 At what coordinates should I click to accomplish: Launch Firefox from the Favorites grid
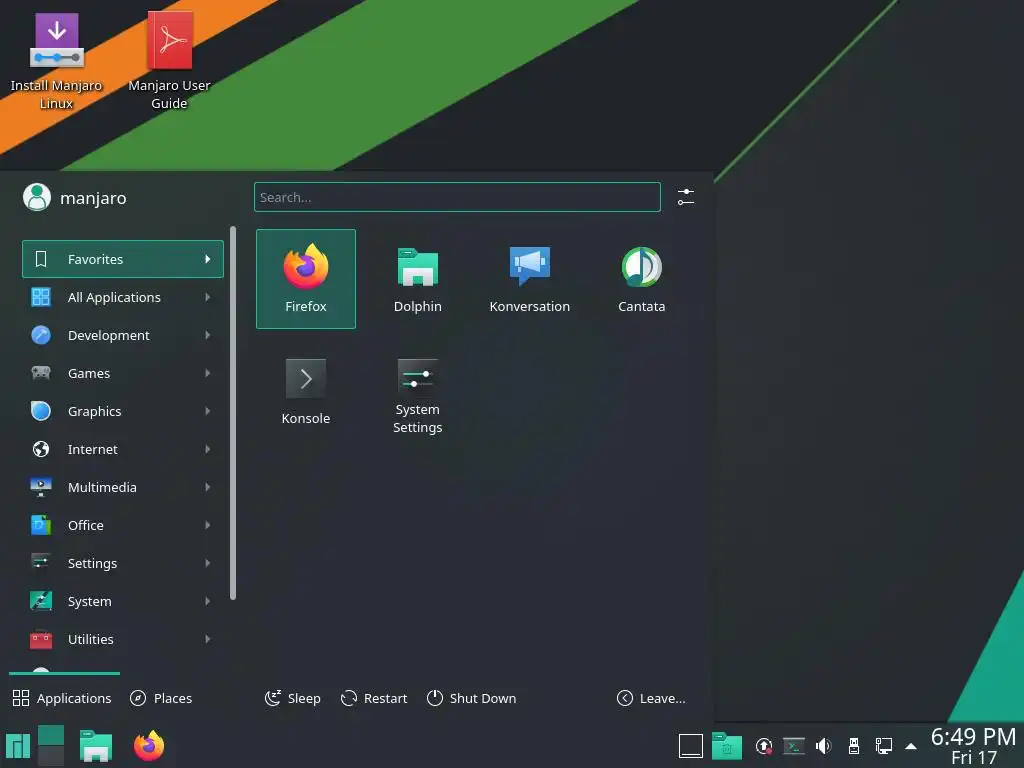point(306,279)
